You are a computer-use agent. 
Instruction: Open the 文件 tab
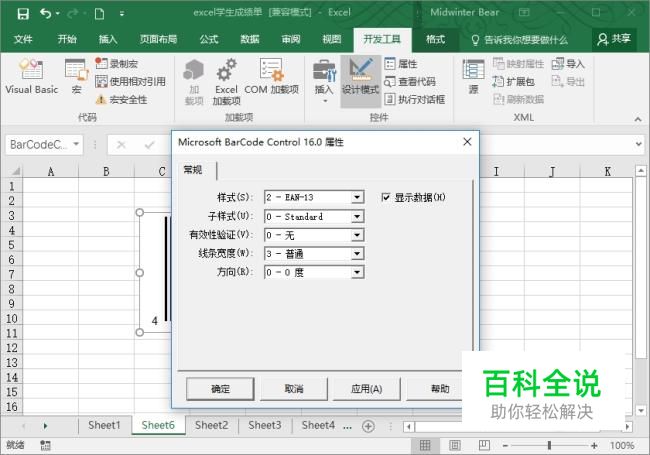[23, 39]
